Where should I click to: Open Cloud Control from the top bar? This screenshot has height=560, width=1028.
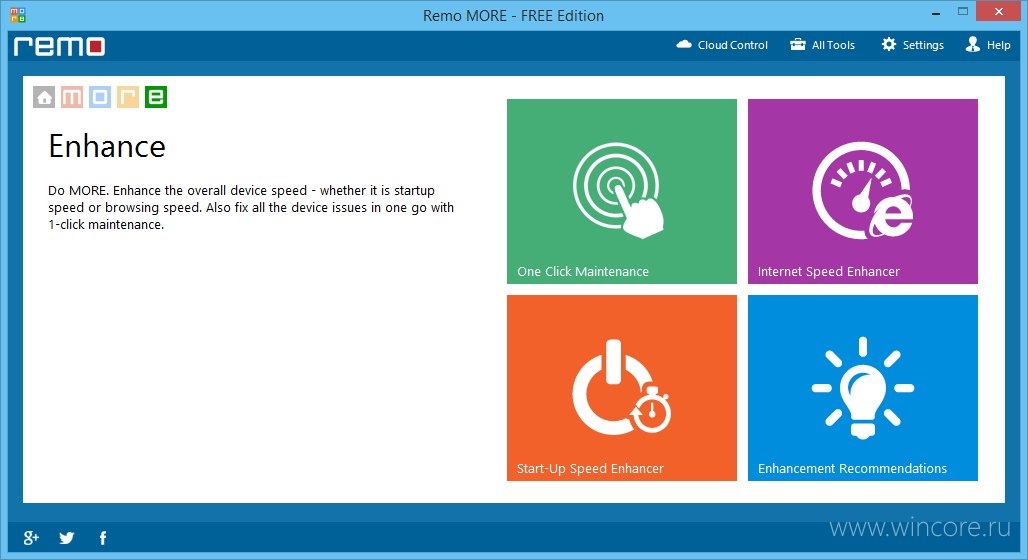point(722,45)
